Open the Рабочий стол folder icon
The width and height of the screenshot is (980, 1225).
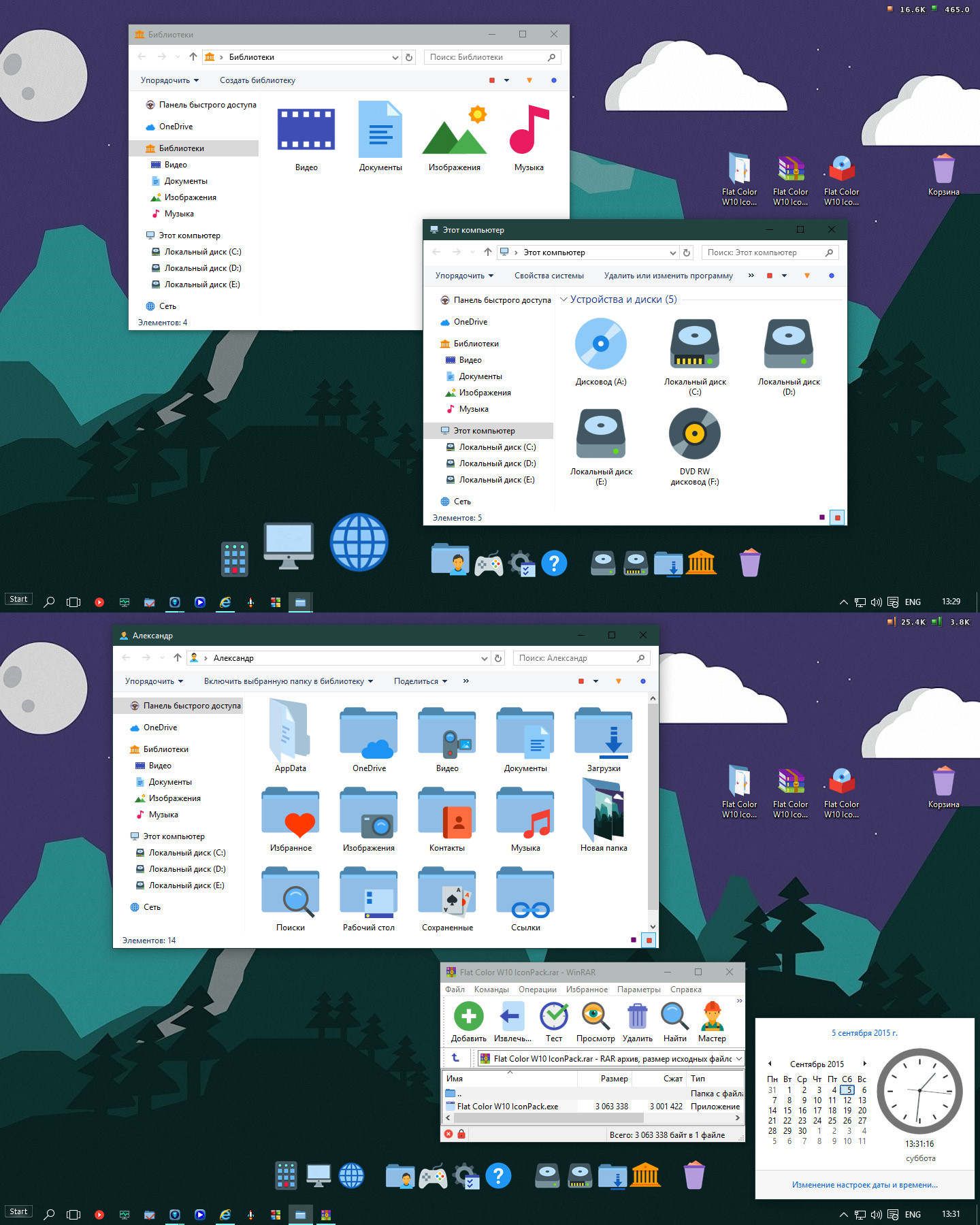click(369, 892)
